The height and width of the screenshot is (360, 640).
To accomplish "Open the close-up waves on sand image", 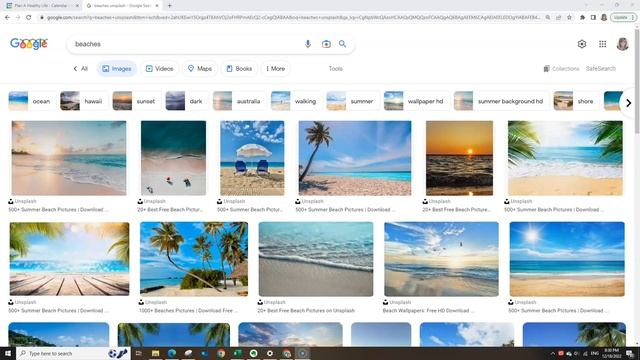I will coord(316,259).
